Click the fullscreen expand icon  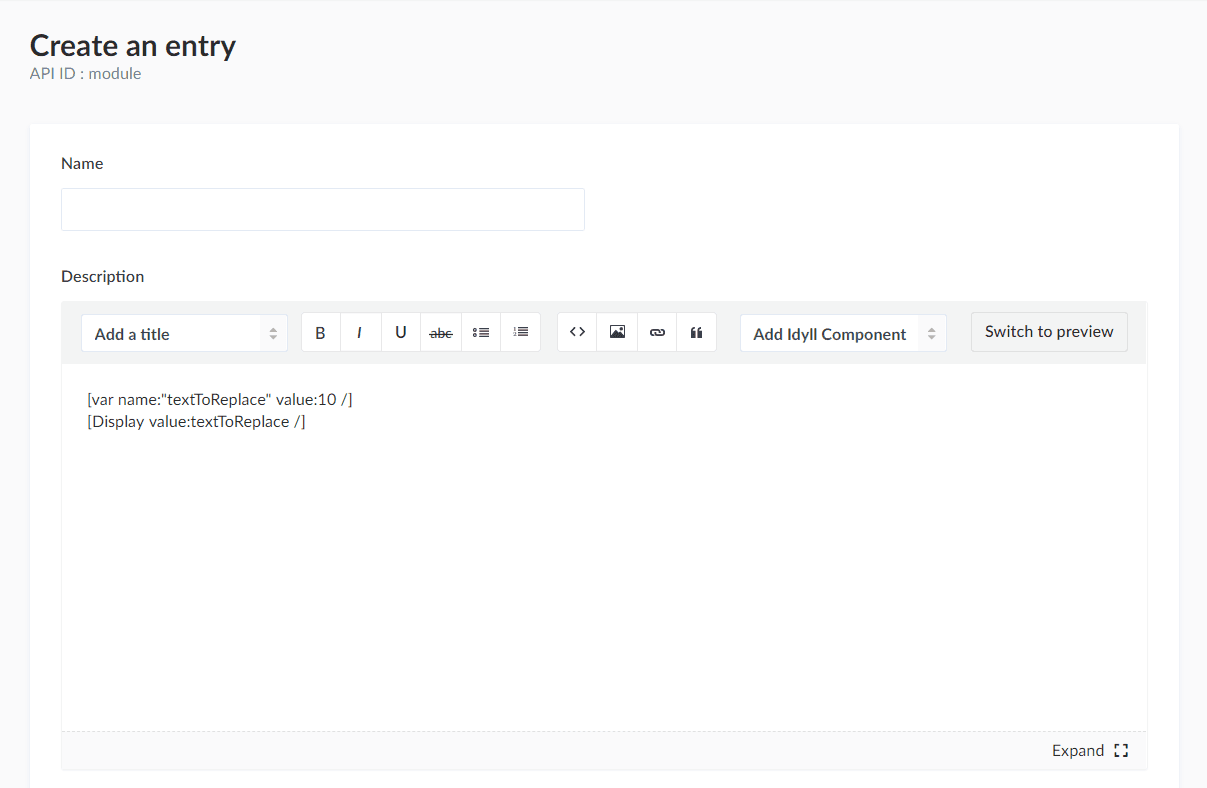(x=1121, y=751)
